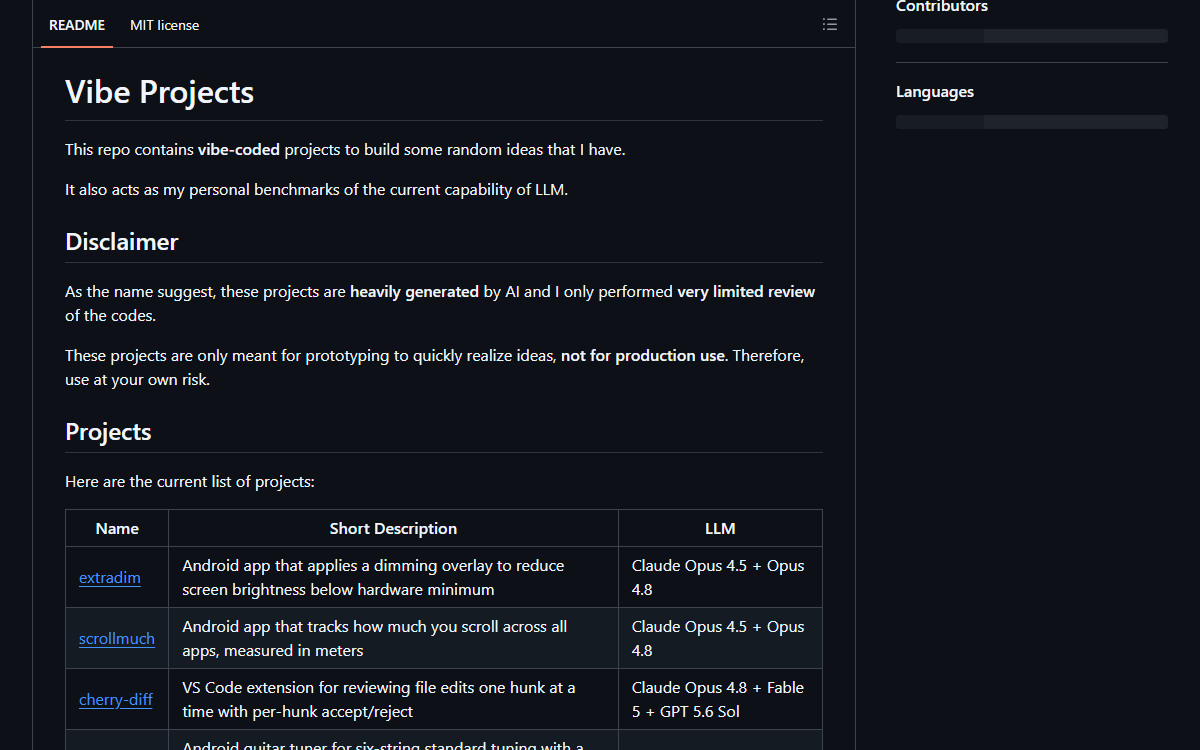The width and height of the screenshot is (1200, 750).
Task: Click the Projects heading
Action: click(108, 432)
